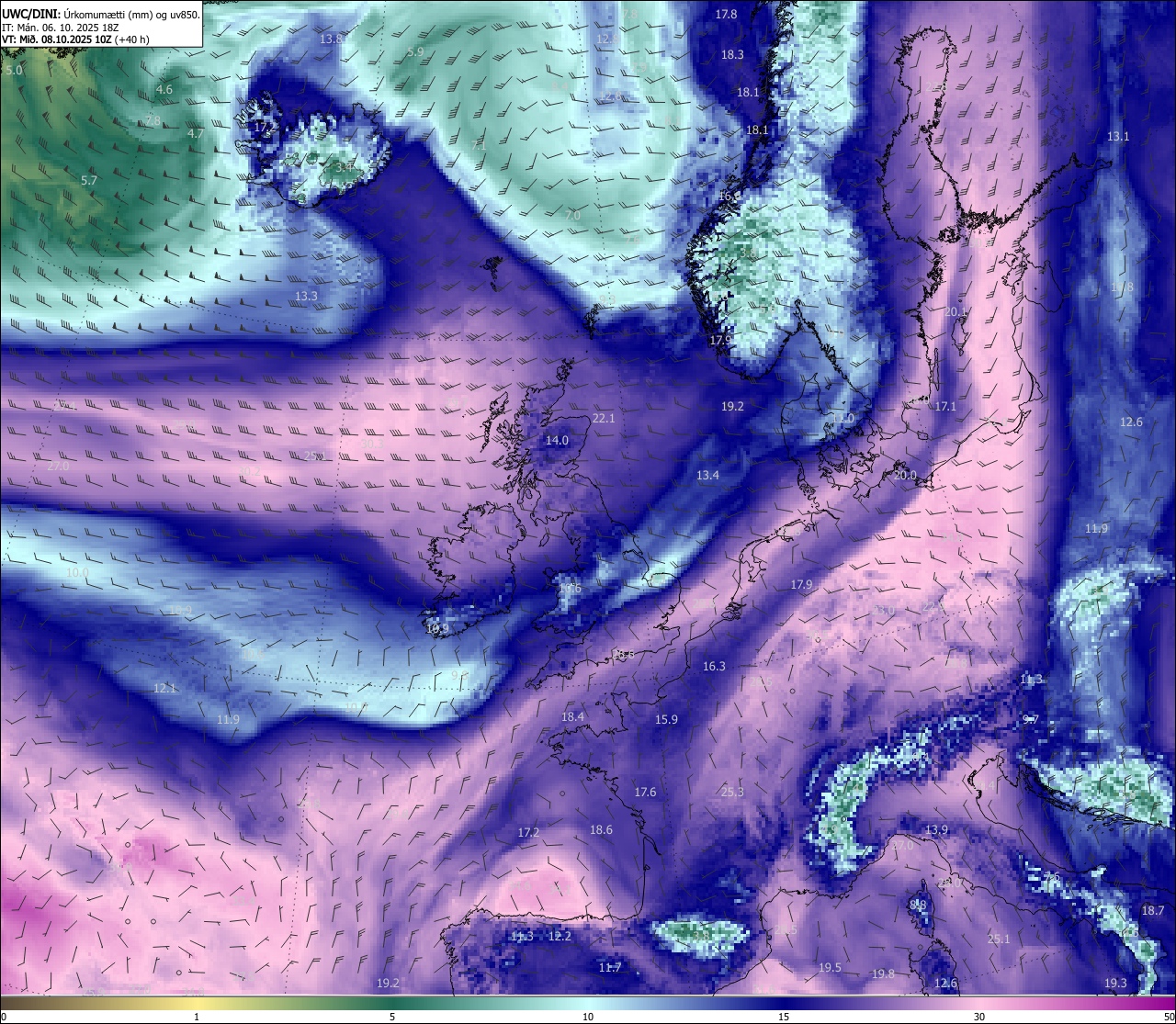Click the 12.2 value over northern Spain
Image resolution: width=1176 pixels, height=1024 pixels.
coord(560,936)
